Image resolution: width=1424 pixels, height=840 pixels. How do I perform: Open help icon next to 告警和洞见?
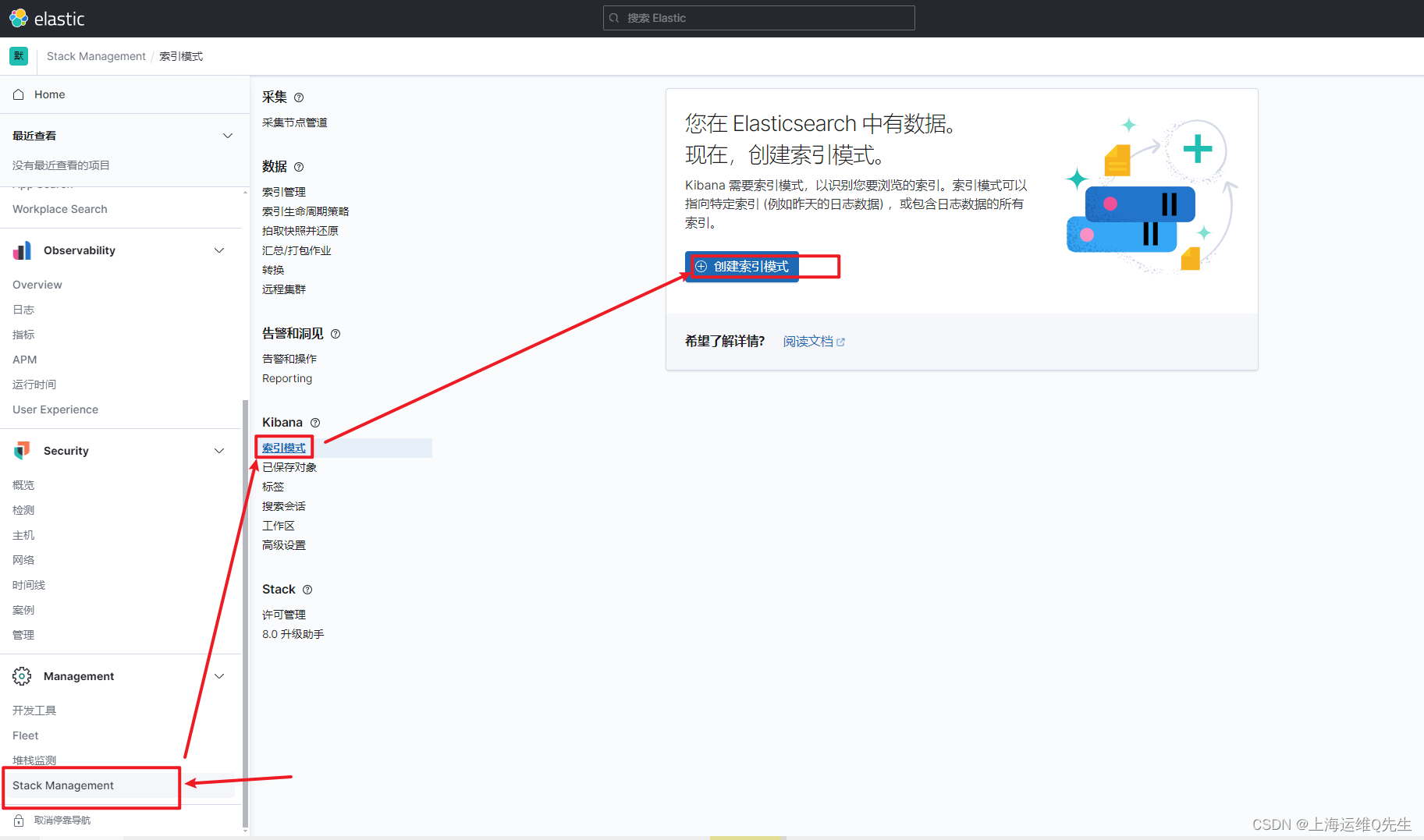(x=336, y=334)
